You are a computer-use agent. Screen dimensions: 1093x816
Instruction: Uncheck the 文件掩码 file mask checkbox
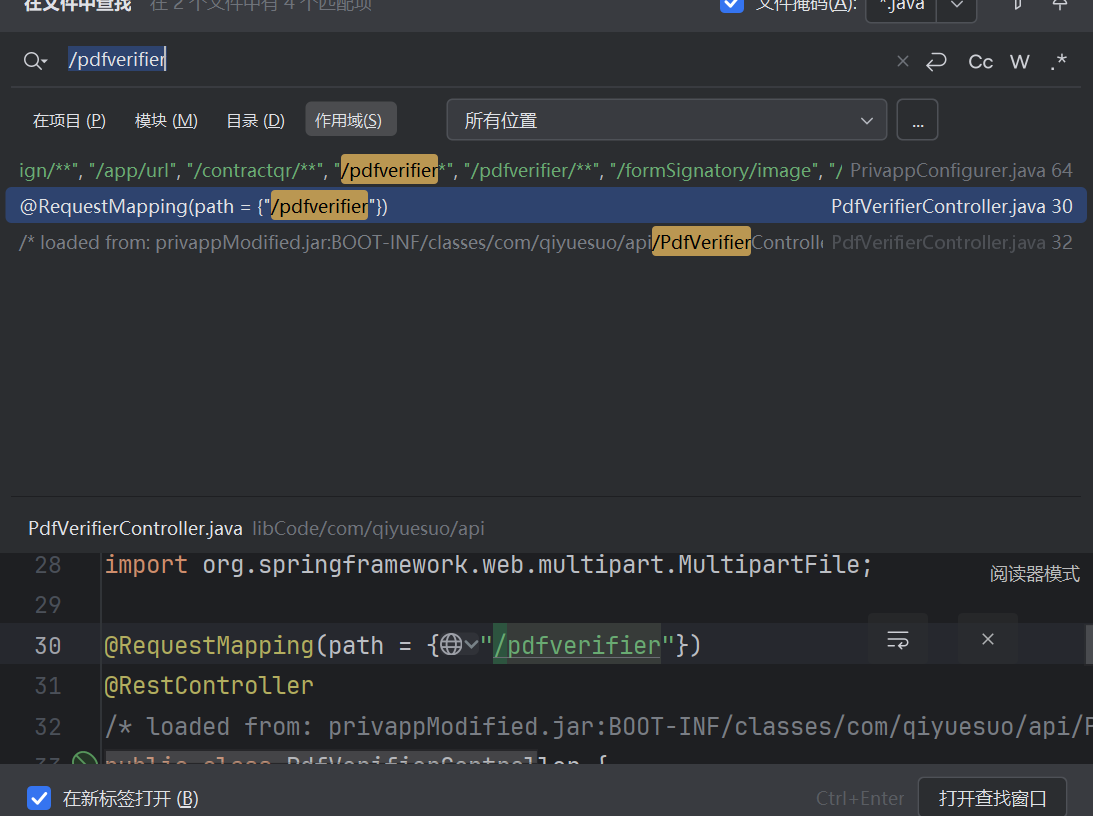[732, 5]
